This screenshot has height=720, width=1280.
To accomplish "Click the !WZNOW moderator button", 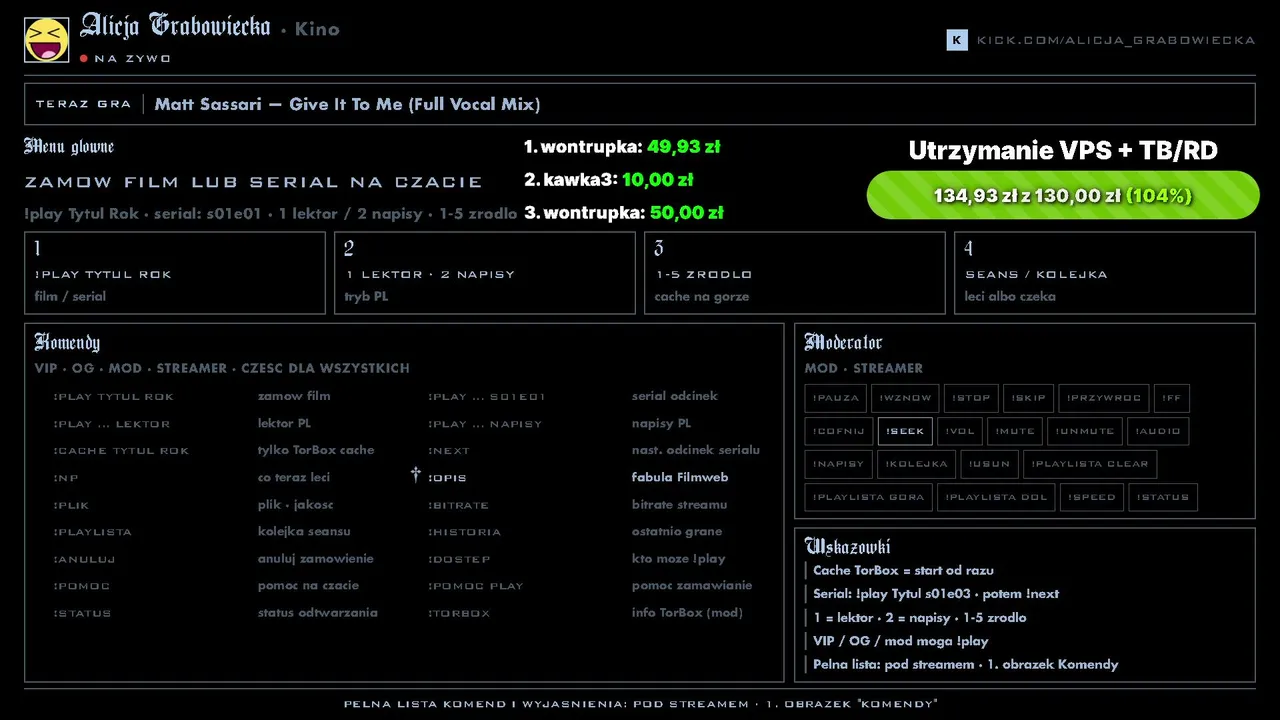I will pos(905,398).
